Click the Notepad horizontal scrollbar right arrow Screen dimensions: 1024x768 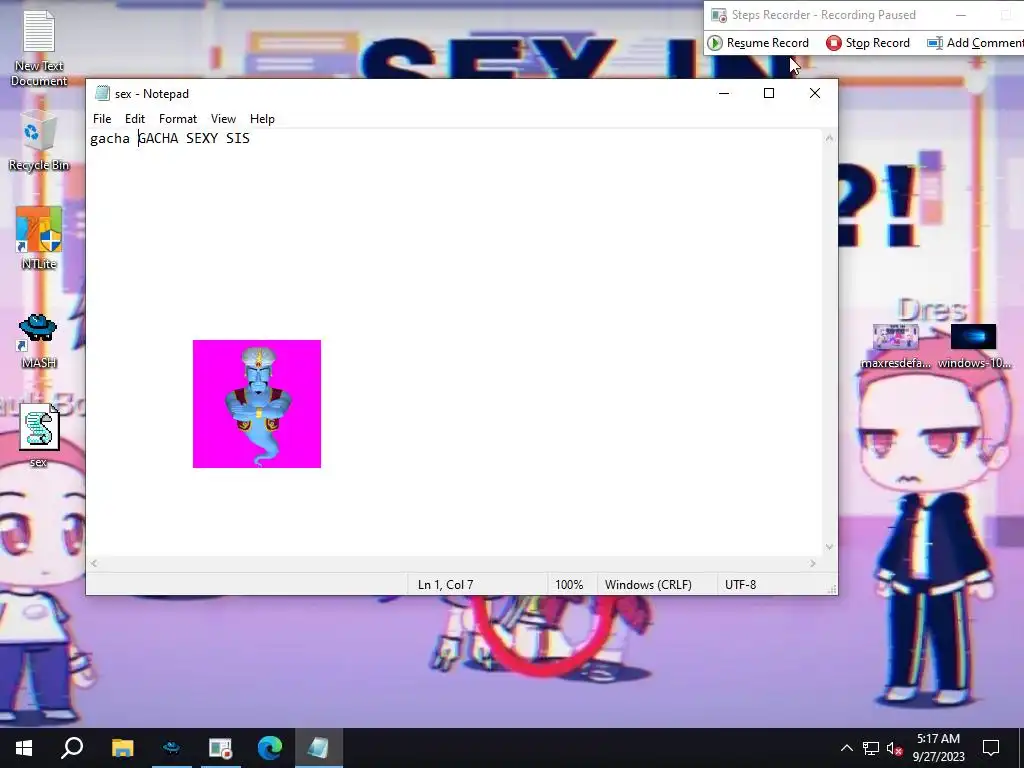pos(813,563)
